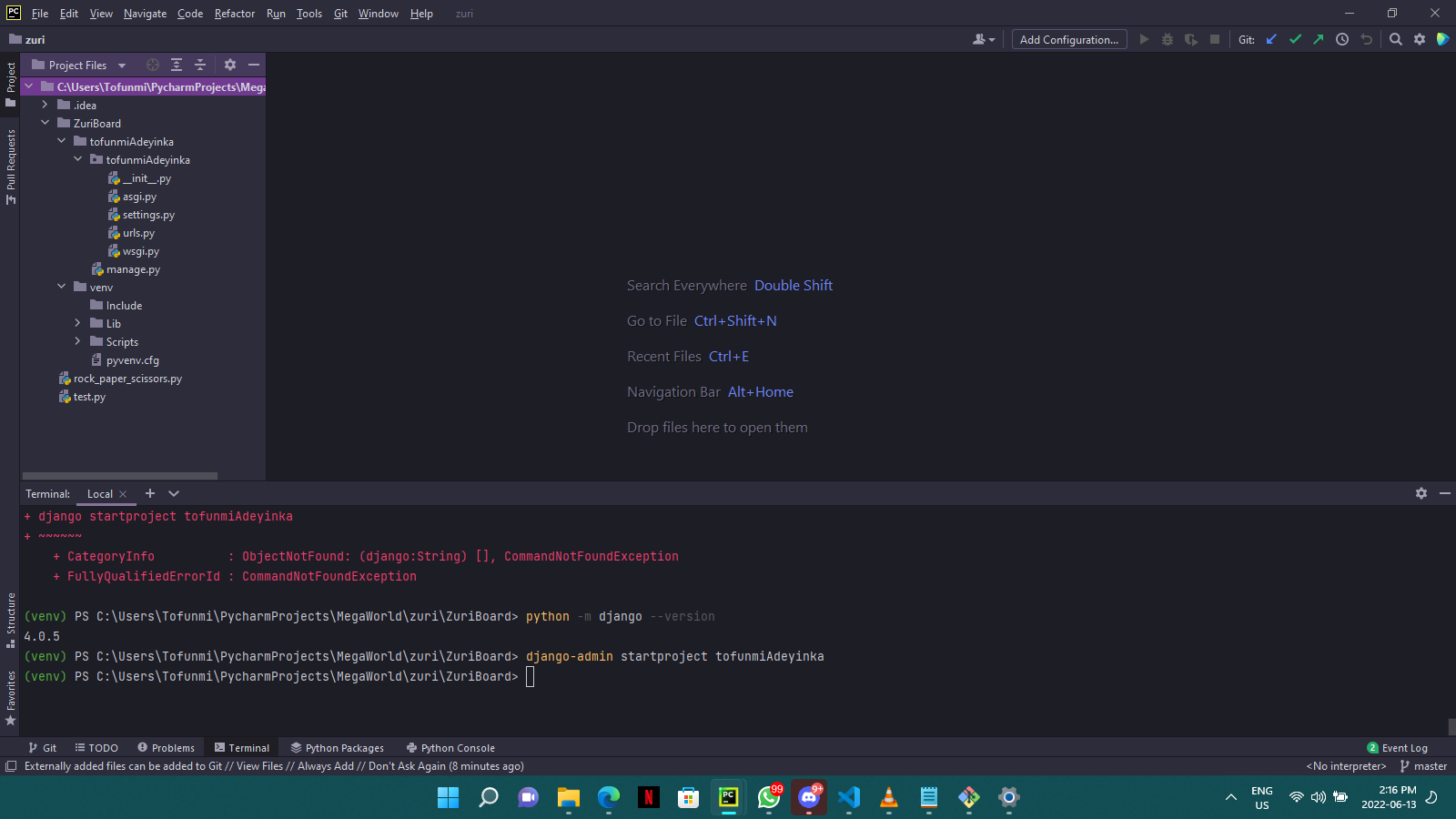Screen dimensions: 1456x819
Task: Open the Problems tool window
Action: pos(166,748)
